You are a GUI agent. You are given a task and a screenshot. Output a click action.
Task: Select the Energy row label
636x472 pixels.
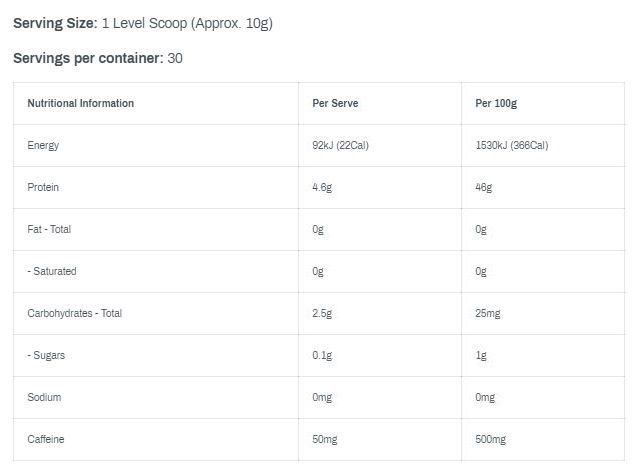click(x=43, y=146)
